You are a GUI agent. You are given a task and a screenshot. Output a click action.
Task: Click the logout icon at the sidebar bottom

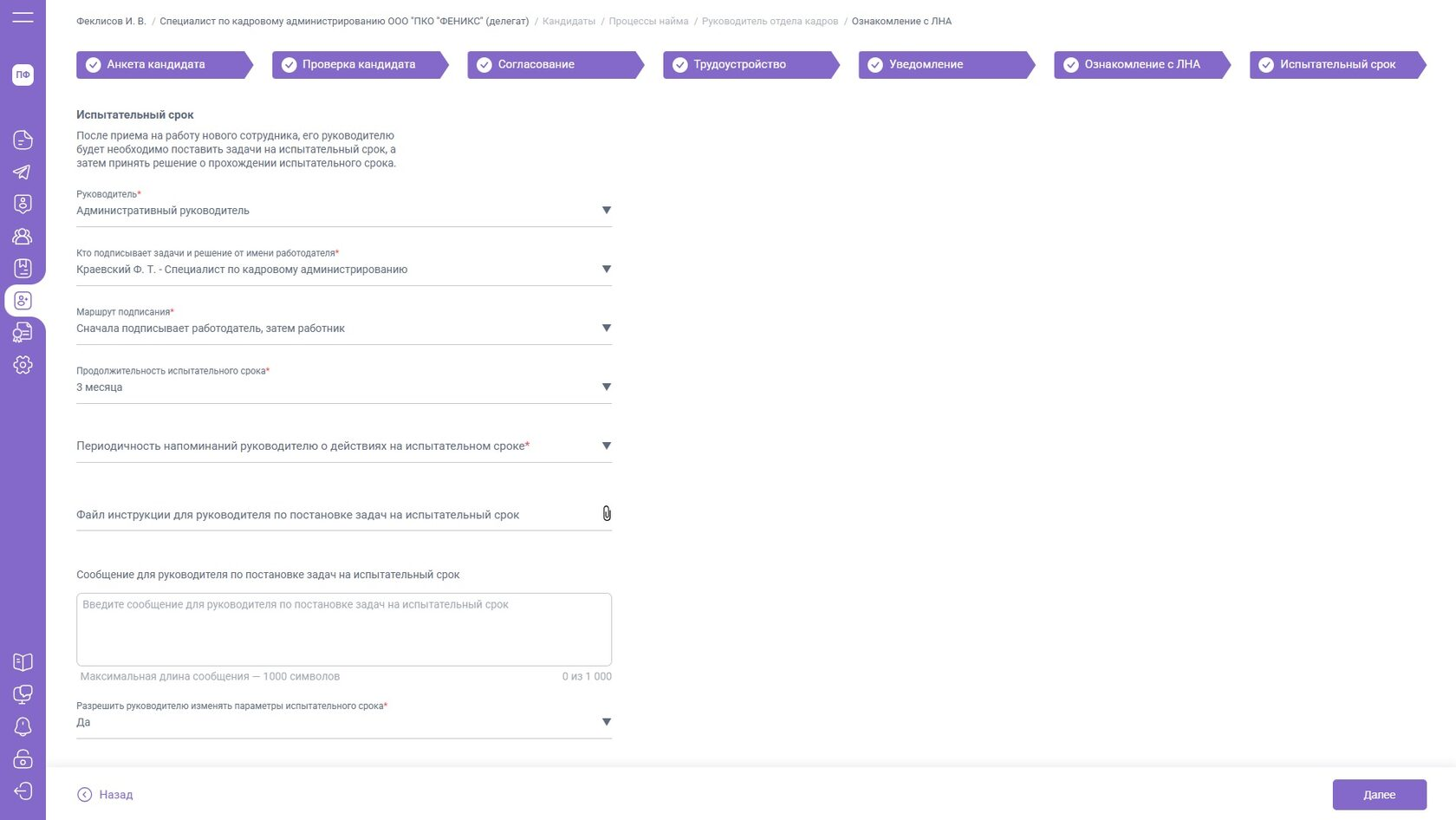[x=23, y=791]
